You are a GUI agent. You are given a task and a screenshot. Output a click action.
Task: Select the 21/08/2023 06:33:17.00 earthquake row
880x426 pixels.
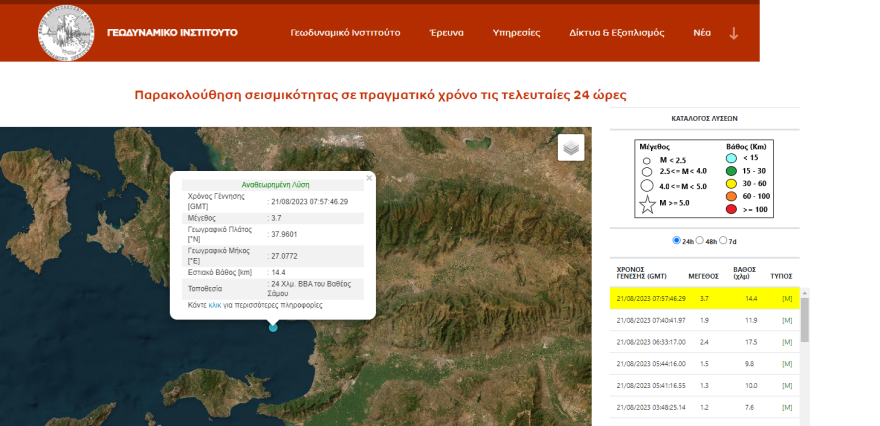tap(704, 342)
